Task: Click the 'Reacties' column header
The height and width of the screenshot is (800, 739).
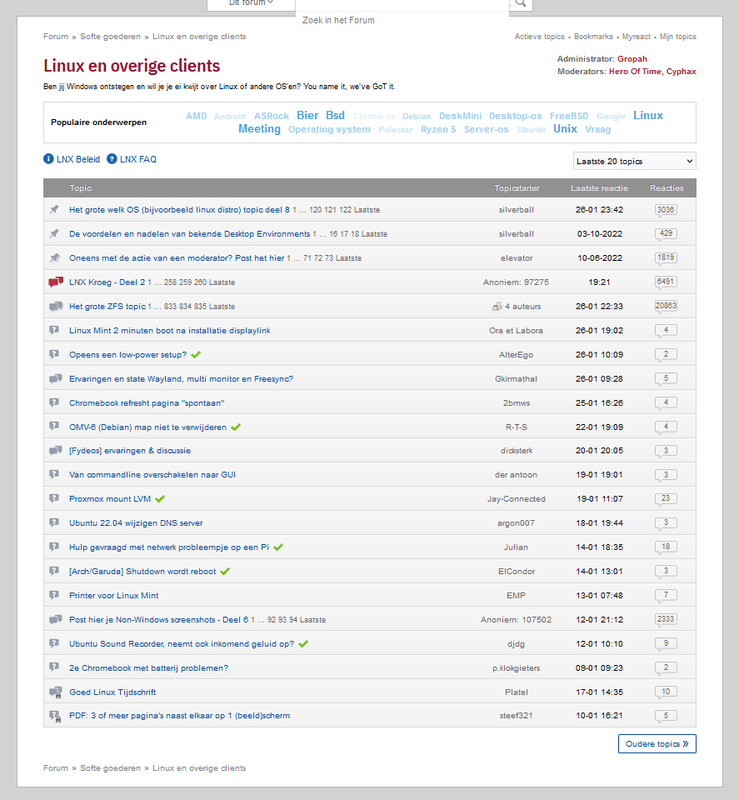Action: (666, 188)
